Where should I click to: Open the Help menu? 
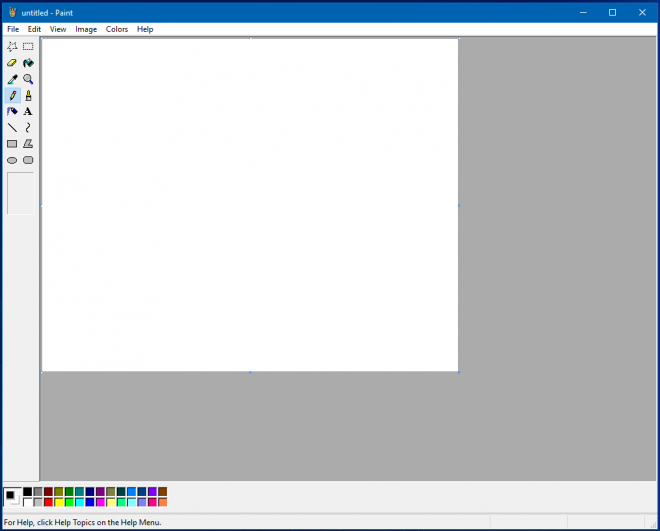pyautogui.click(x=145, y=29)
